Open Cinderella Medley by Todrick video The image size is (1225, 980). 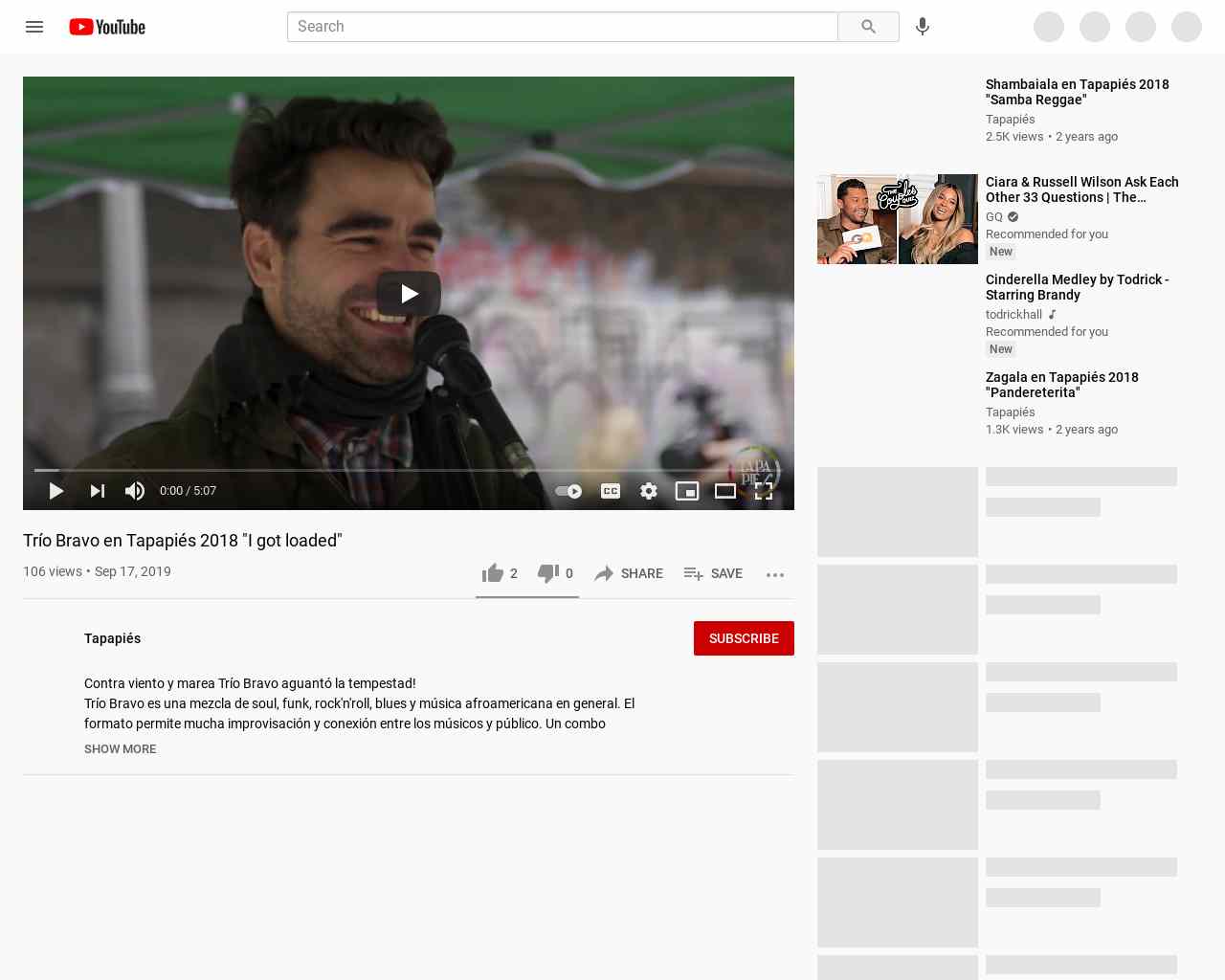(1078, 287)
